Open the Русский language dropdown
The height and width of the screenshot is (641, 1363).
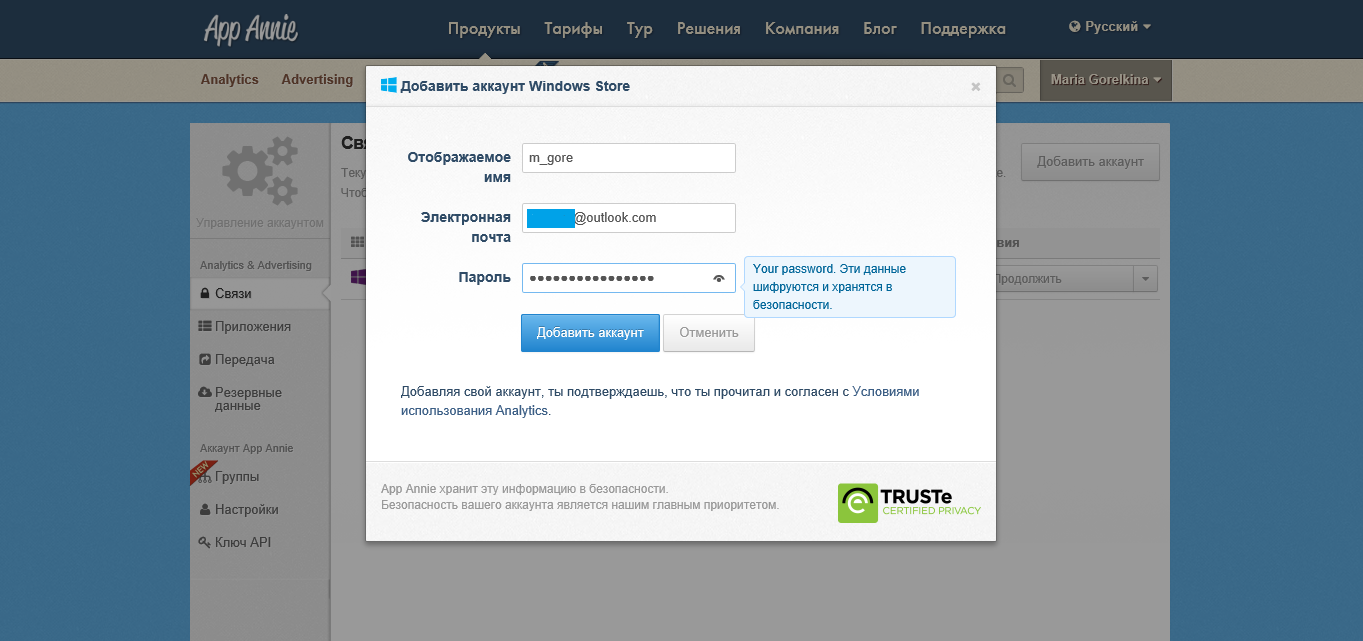click(1110, 27)
